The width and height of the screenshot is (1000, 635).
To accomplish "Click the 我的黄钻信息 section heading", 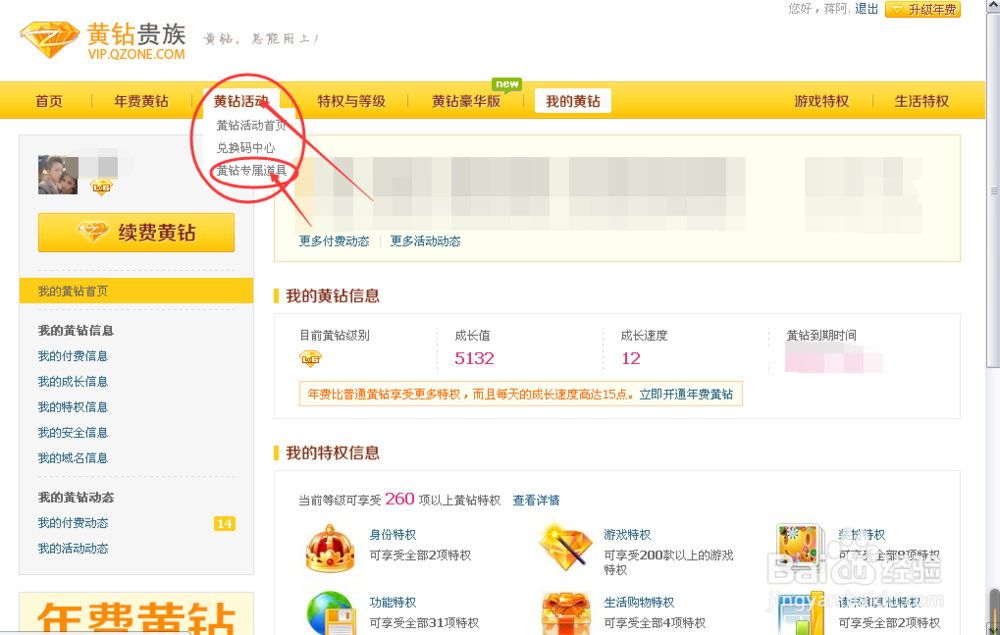I will 332,296.
